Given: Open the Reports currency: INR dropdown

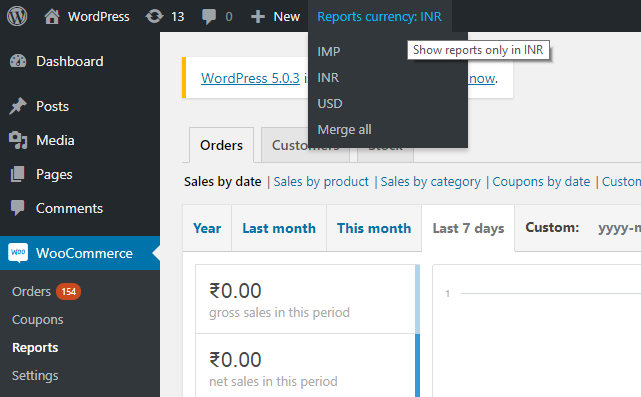Looking at the screenshot, I should click(x=379, y=16).
